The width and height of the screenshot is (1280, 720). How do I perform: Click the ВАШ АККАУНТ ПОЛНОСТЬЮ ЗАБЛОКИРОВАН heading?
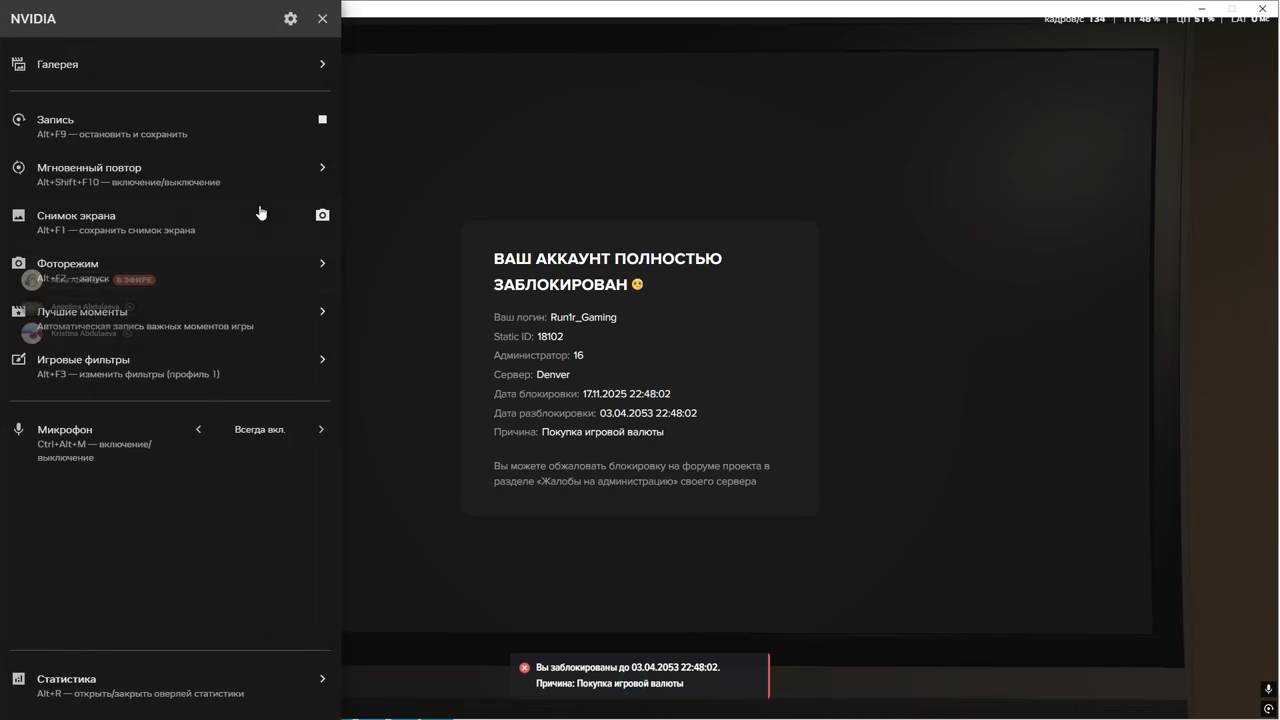pyautogui.click(x=608, y=272)
